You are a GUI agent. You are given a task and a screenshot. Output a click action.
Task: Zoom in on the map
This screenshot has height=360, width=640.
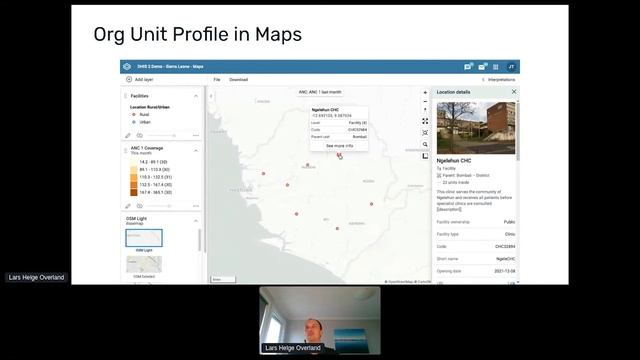425,93
